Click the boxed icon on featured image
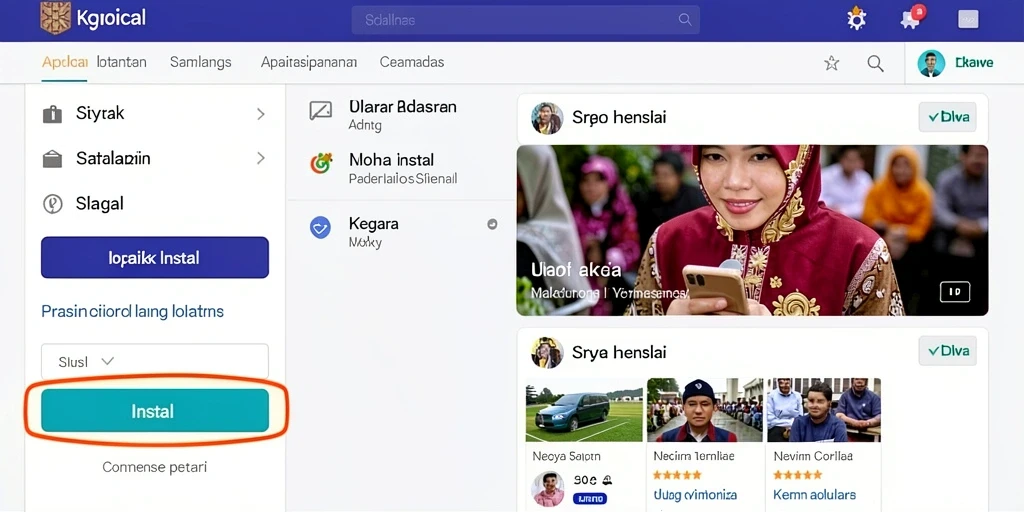 click(955, 292)
